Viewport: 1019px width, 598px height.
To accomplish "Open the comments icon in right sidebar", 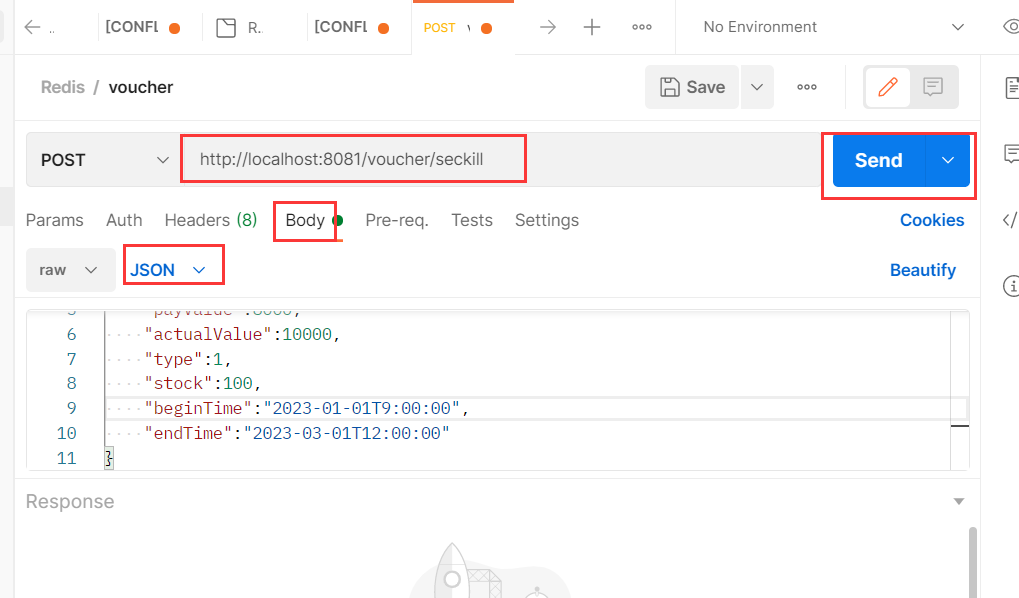I will pos(1011,153).
